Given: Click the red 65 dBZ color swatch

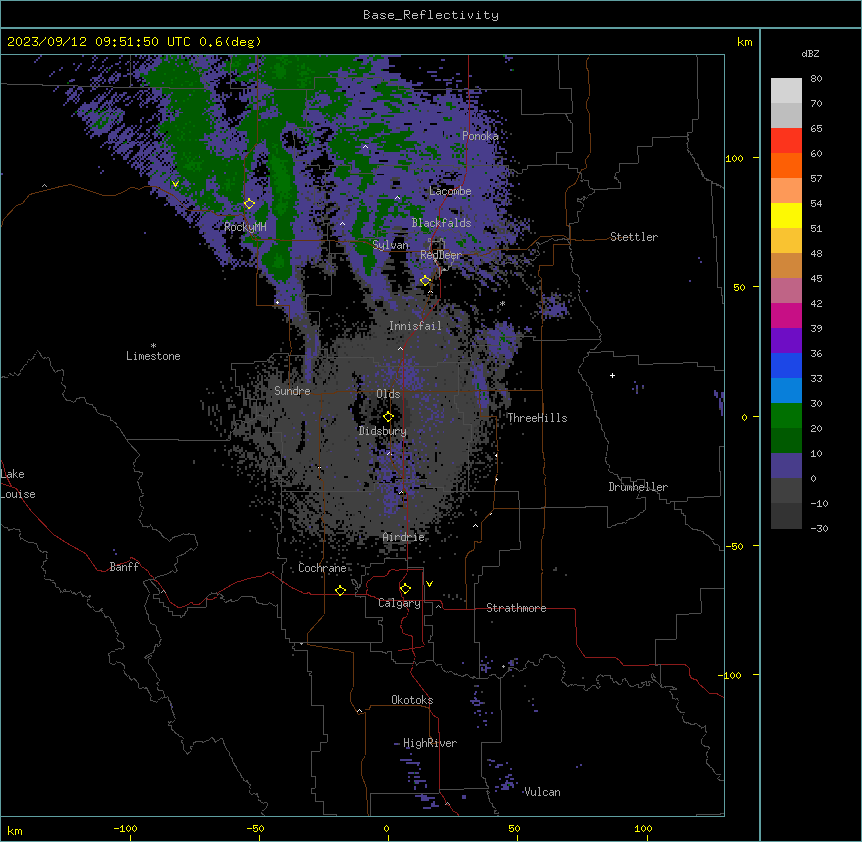Looking at the screenshot, I should tap(786, 141).
